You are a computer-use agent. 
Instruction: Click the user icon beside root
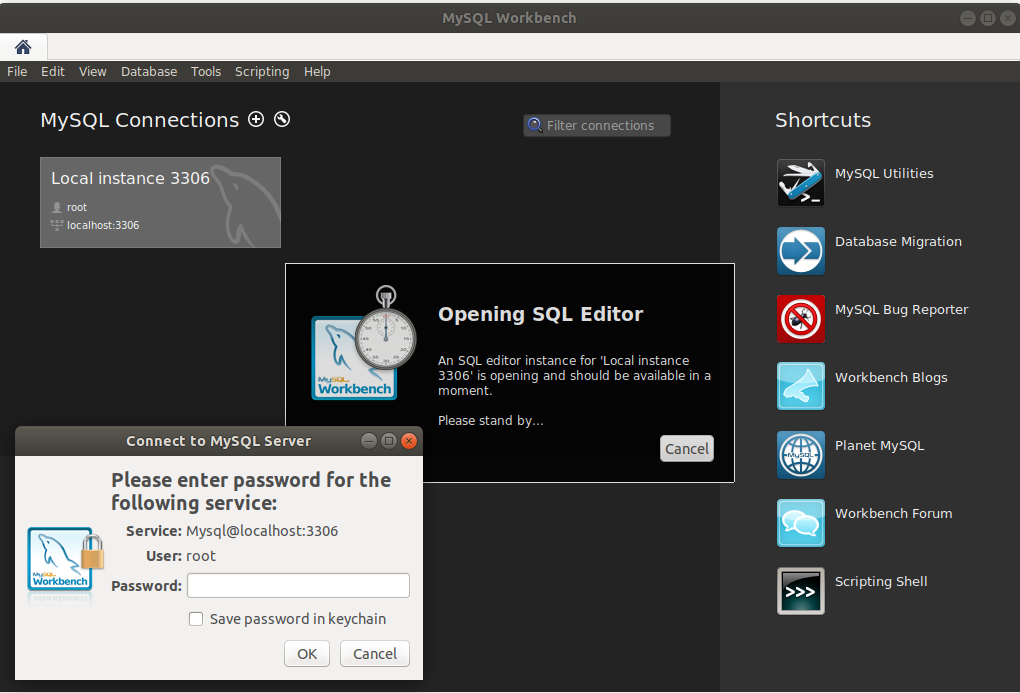(x=57, y=207)
